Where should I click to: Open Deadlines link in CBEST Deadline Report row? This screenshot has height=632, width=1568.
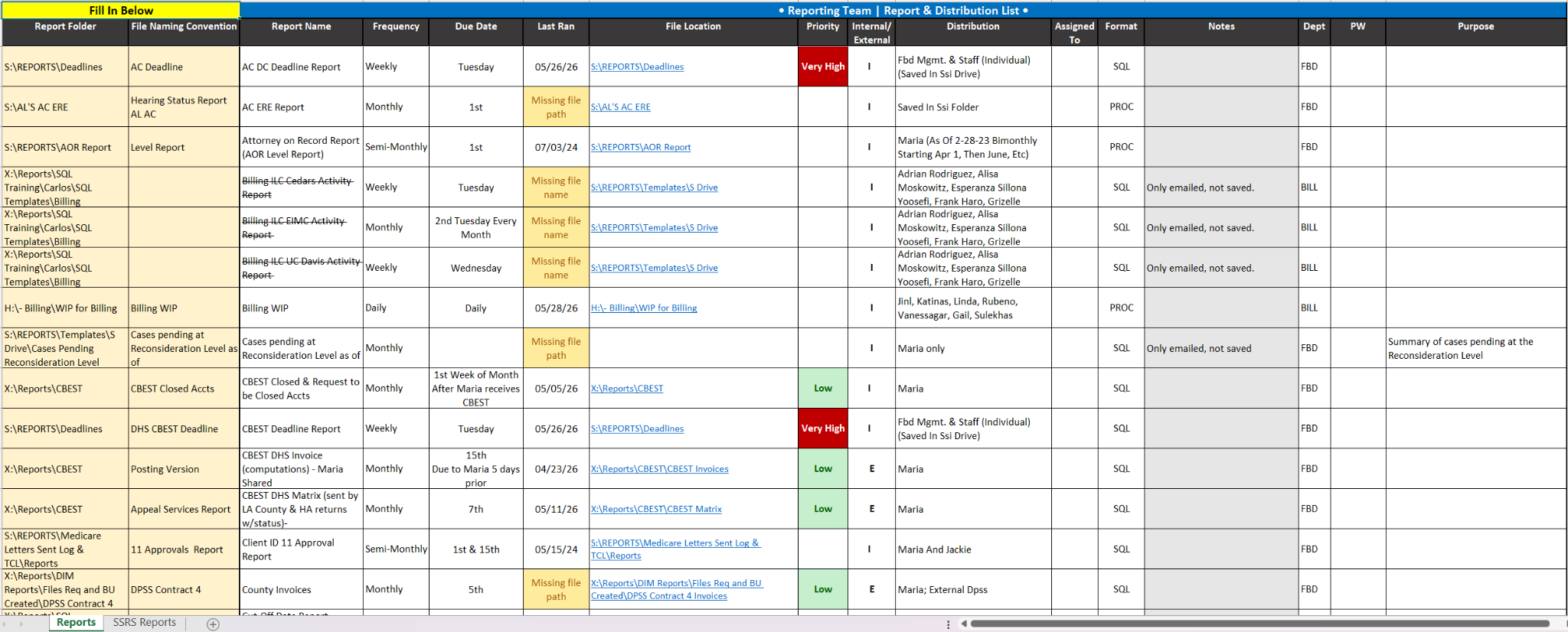(637, 428)
